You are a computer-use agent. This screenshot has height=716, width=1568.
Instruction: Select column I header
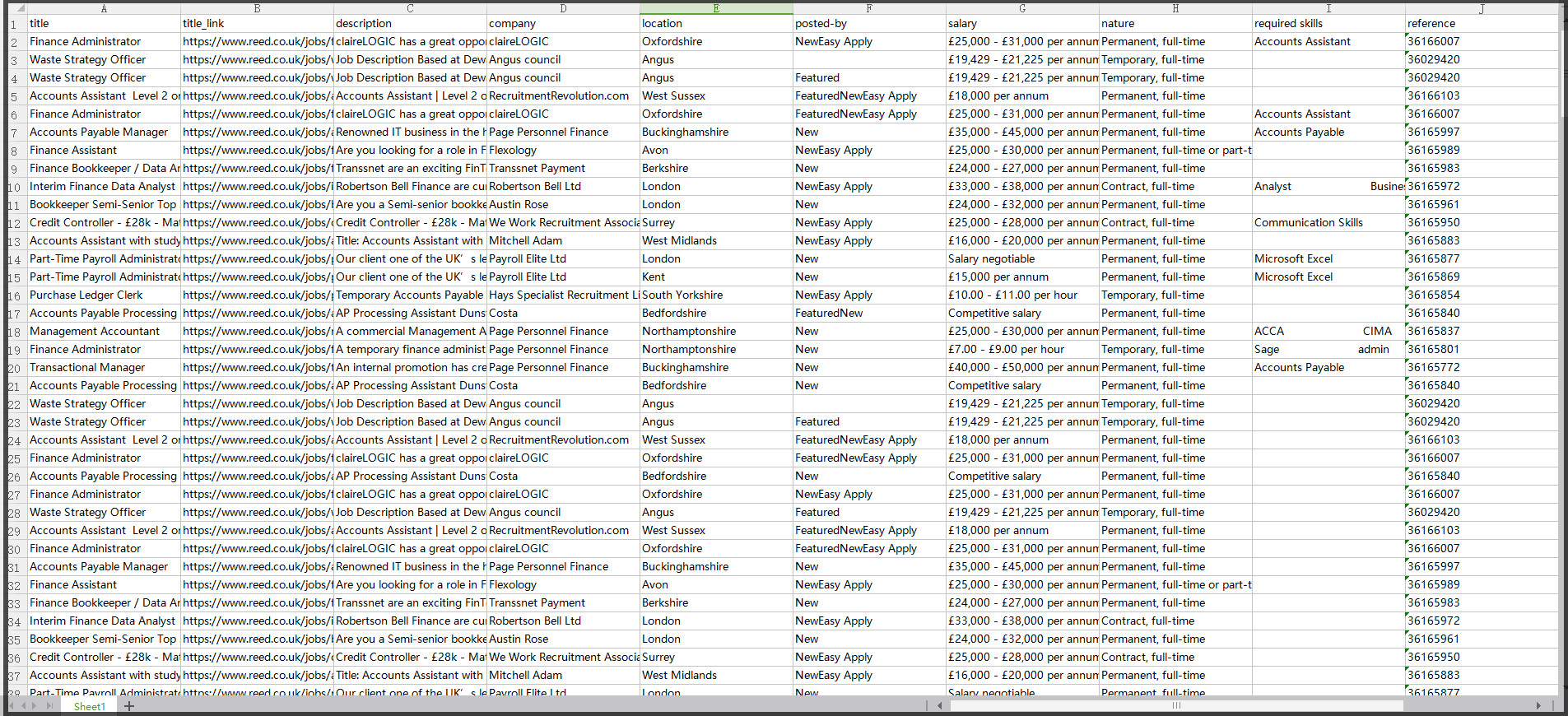coord(1328,8)
